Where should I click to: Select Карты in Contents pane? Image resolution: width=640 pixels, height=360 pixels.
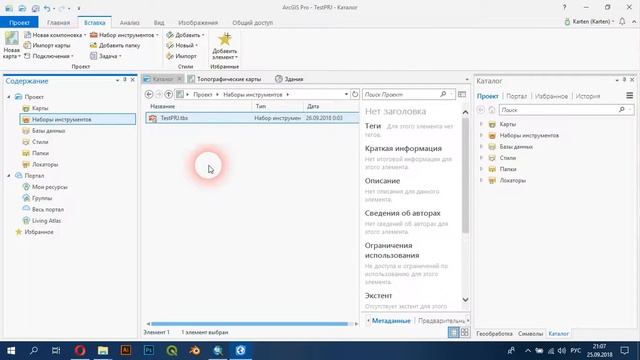pyautogui.click(x=40, y=108)
